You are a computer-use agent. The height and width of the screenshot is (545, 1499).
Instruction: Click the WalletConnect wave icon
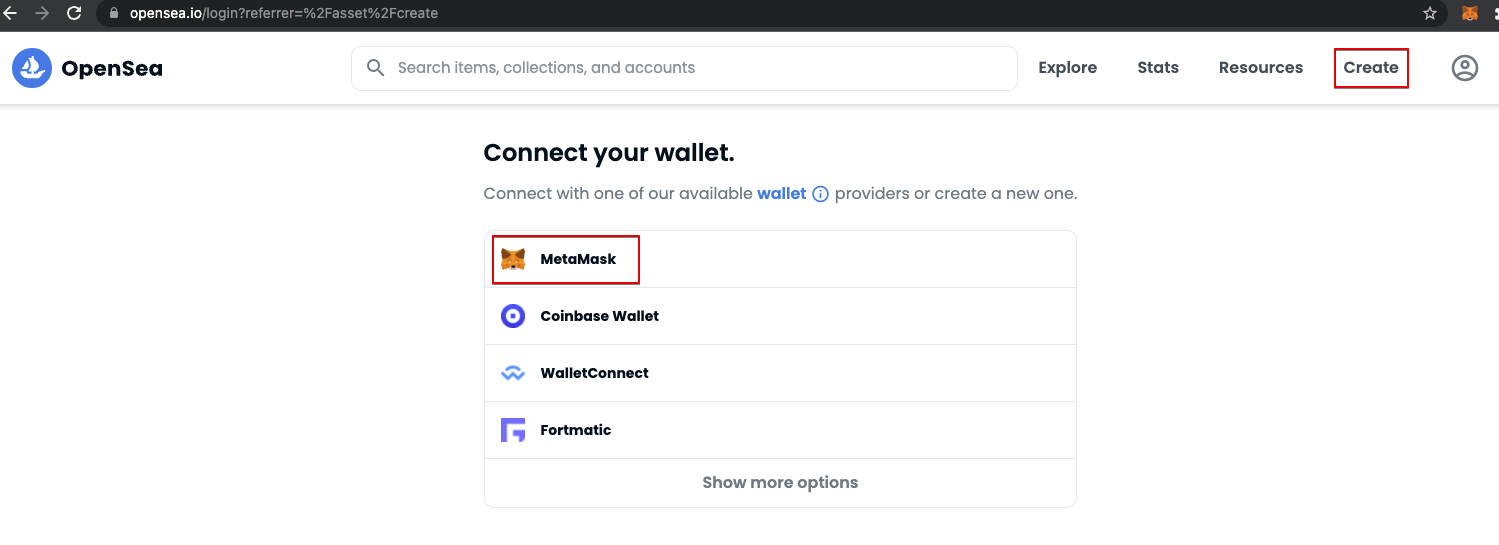click(x=513, y=373)
